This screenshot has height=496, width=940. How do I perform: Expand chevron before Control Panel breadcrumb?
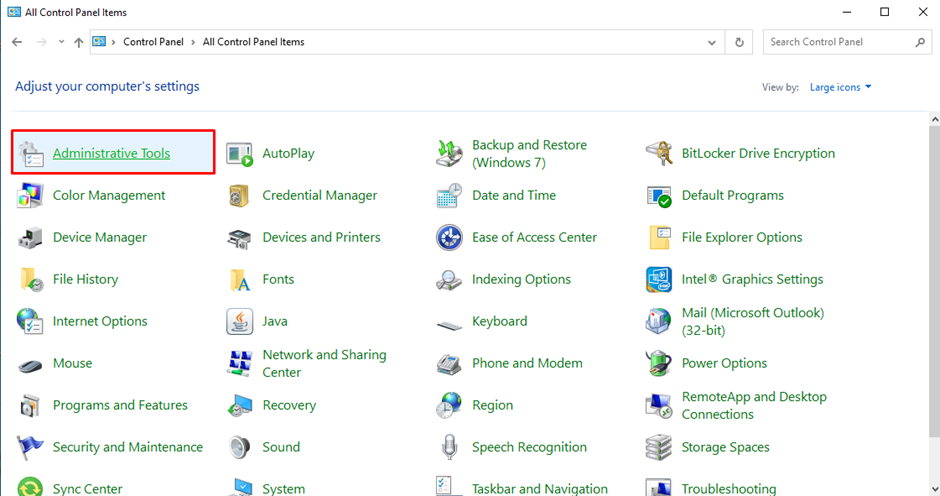[x=113, y=42]
